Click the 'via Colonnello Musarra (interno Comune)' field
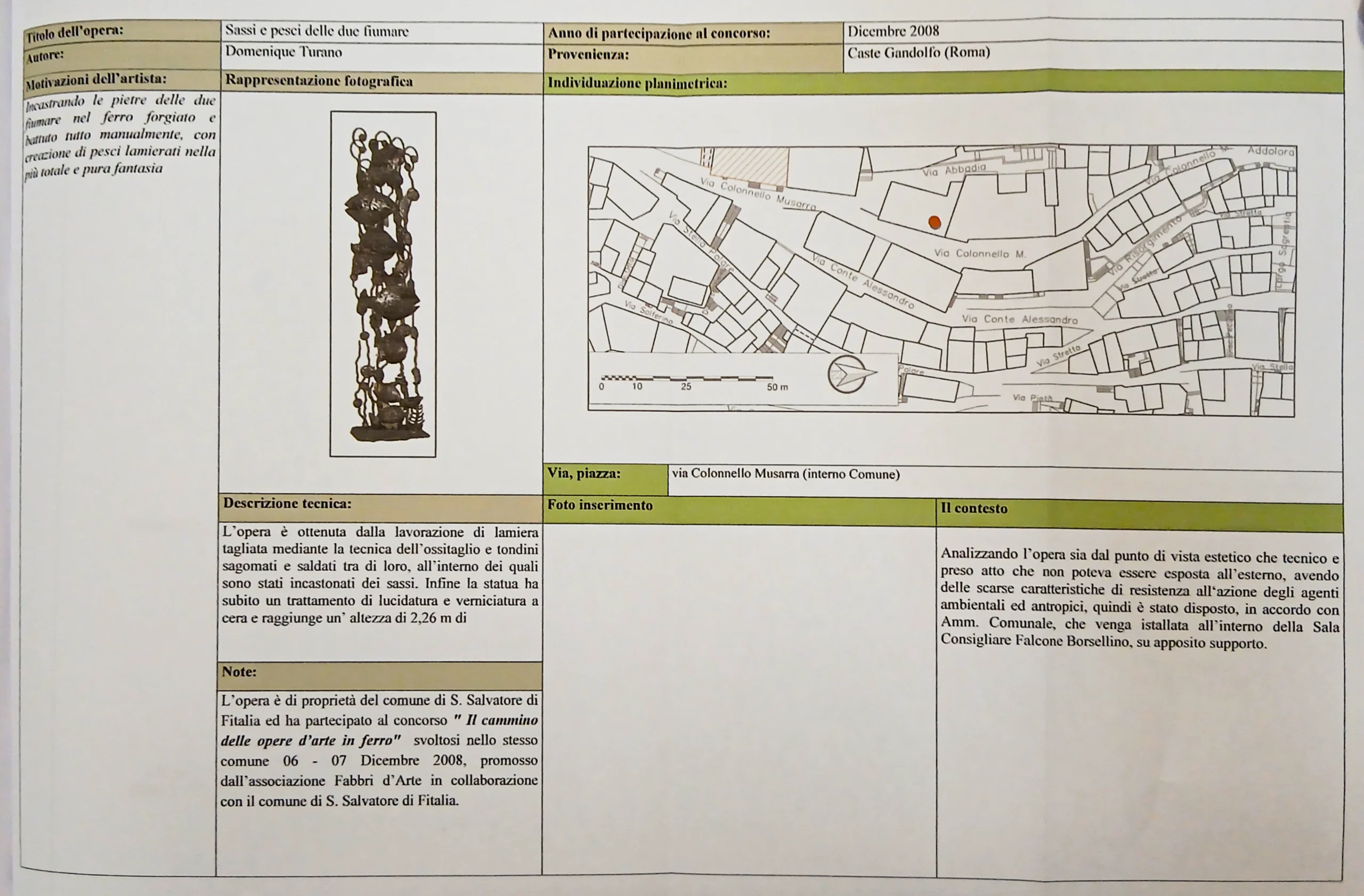Viewport: 1364px width, 896px height. tap(786, 474)
